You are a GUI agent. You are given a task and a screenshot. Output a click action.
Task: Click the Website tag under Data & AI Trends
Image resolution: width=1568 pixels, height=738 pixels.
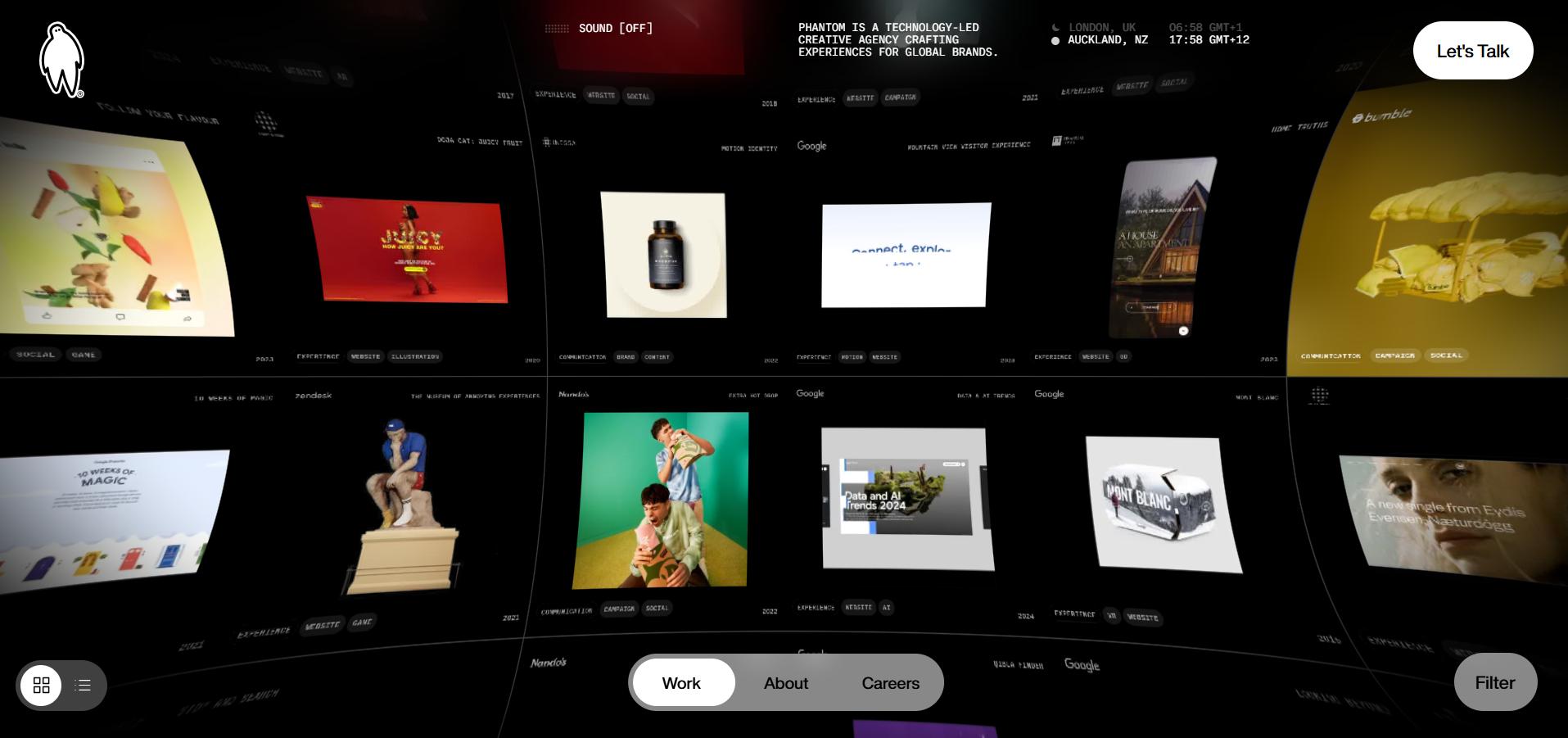coord(858,608)
